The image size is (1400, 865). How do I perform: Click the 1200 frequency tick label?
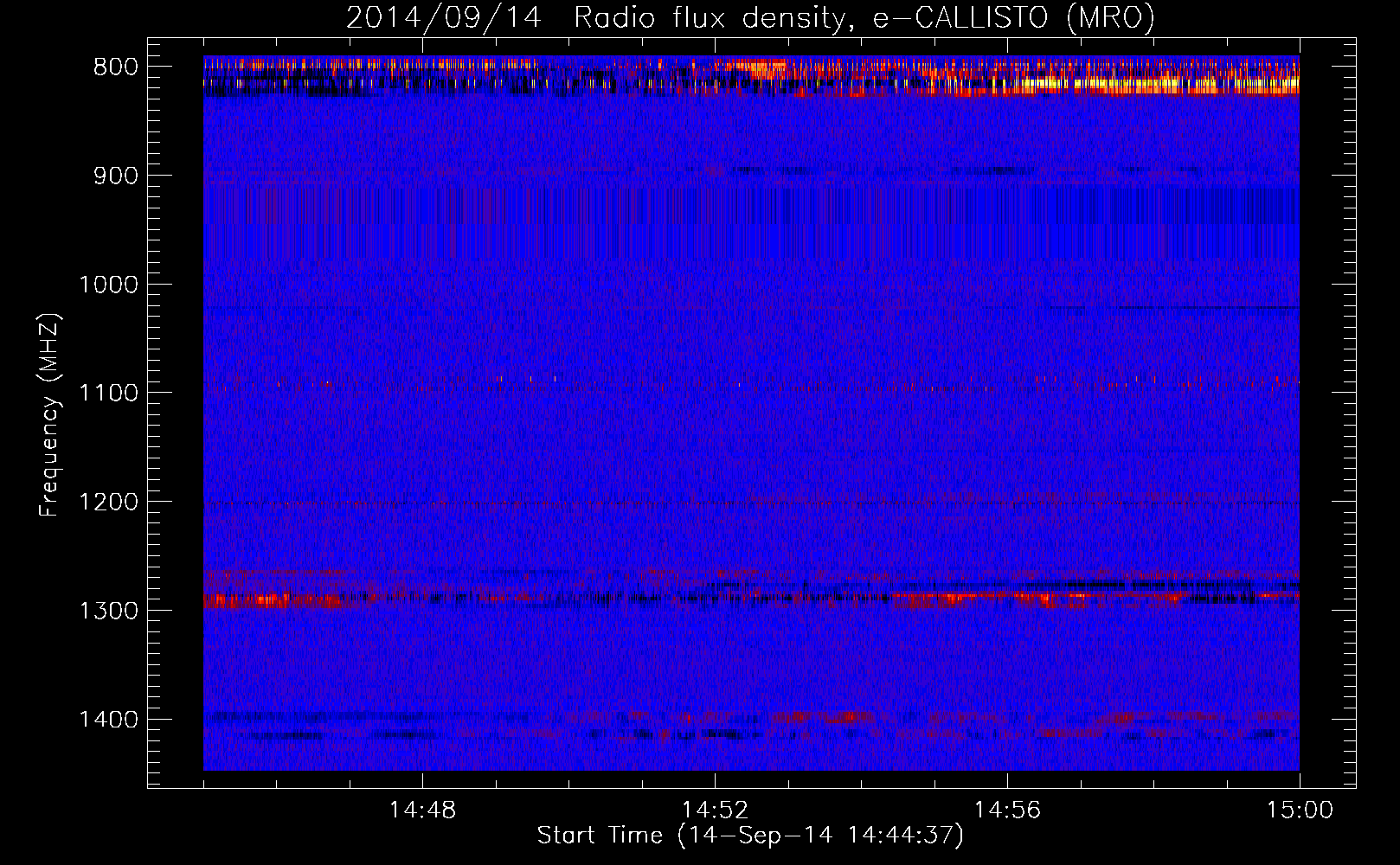(x=108, y=503)
